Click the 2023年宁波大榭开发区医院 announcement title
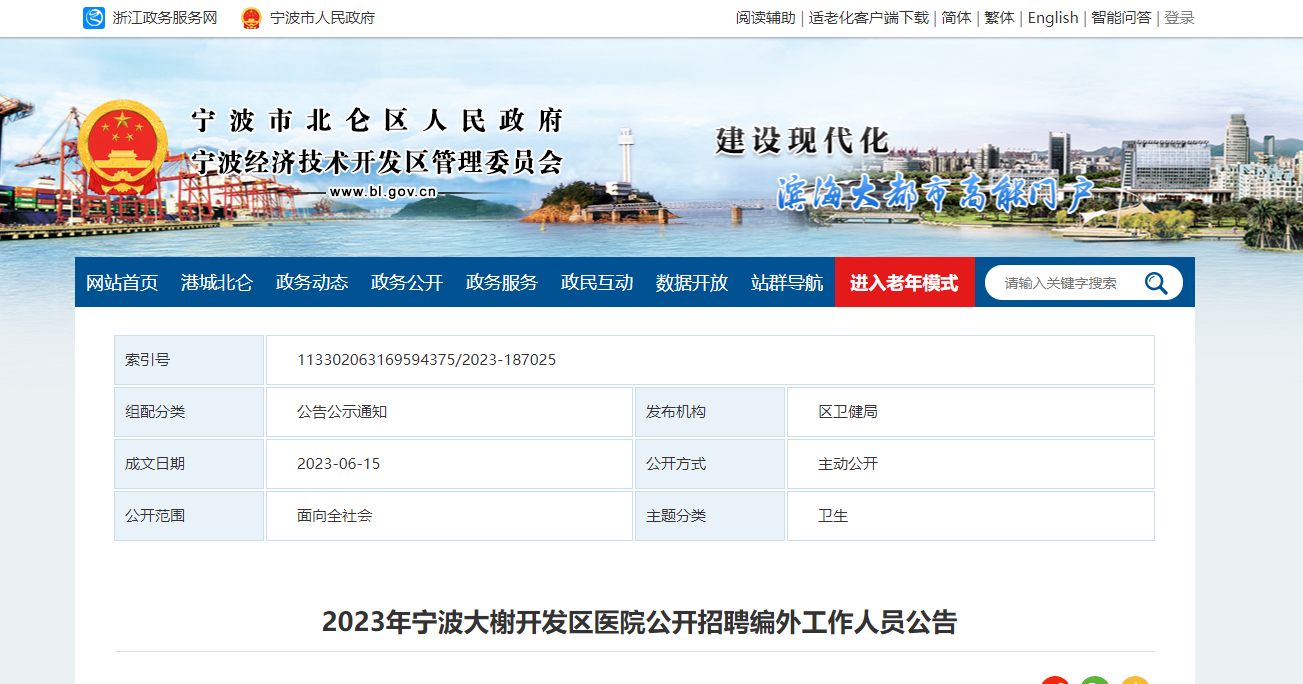Image resolution: width=1303 pixels, height=684 pixels. click(x=639, y=622)
